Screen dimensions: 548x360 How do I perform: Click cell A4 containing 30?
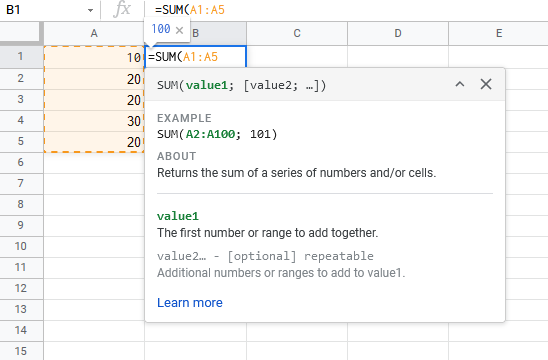(94, 121)
